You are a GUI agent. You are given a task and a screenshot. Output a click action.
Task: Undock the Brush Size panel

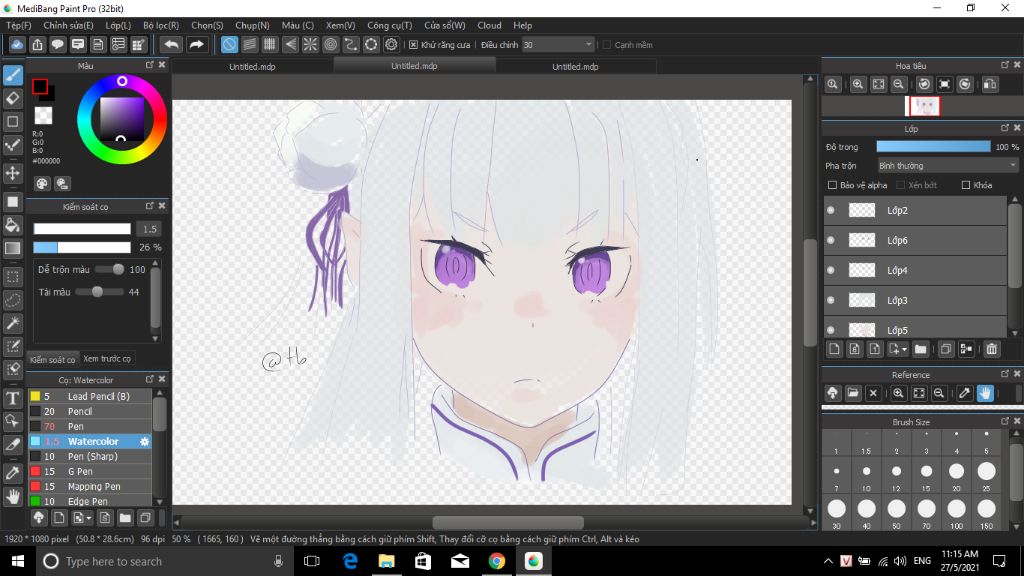point(1005,422)
